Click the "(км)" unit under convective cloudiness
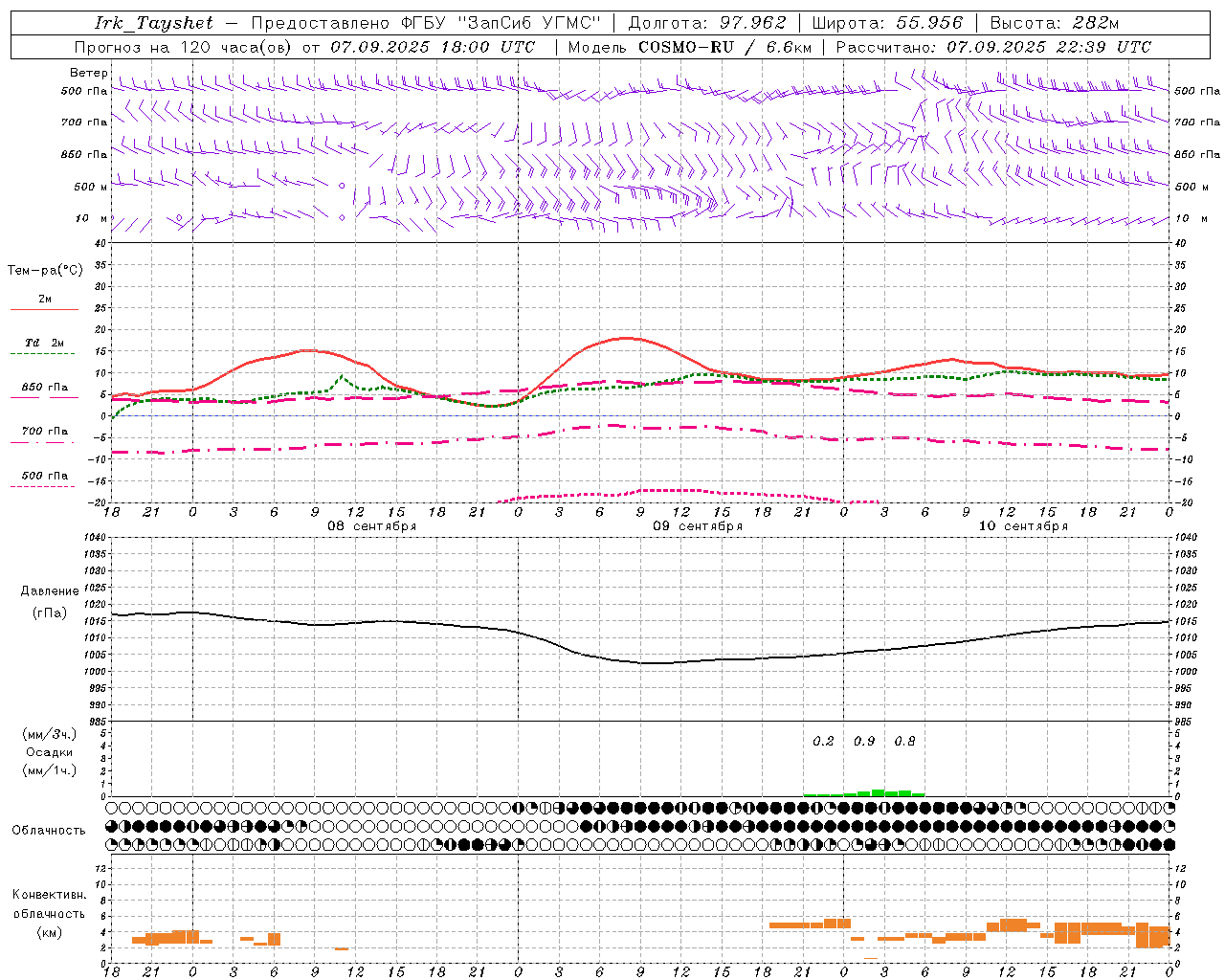Image resolution: width=1225 pixels, height=980 pixels. (50, 932)
